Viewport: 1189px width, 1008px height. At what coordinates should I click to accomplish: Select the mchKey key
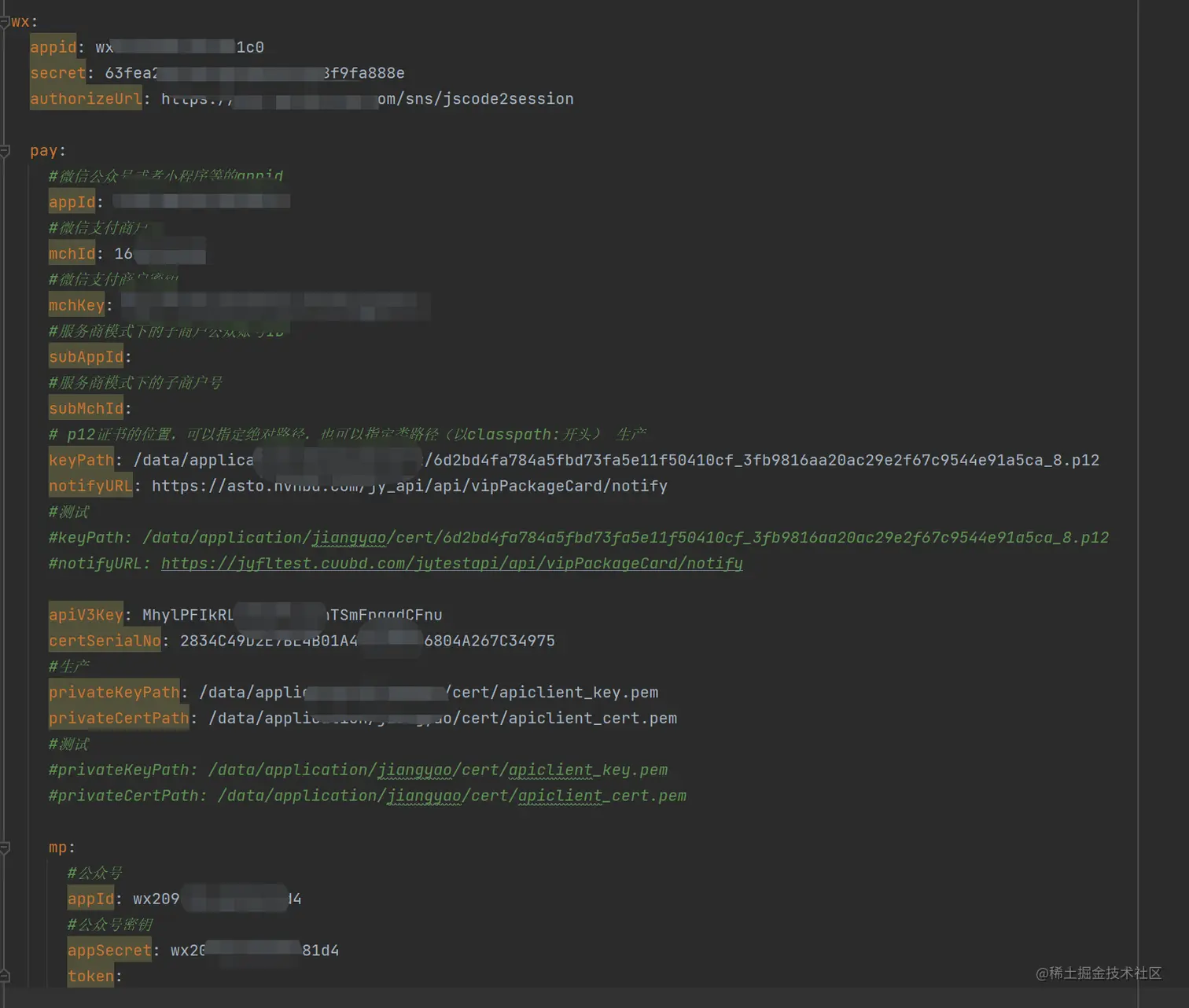click(x=76, y=305)
